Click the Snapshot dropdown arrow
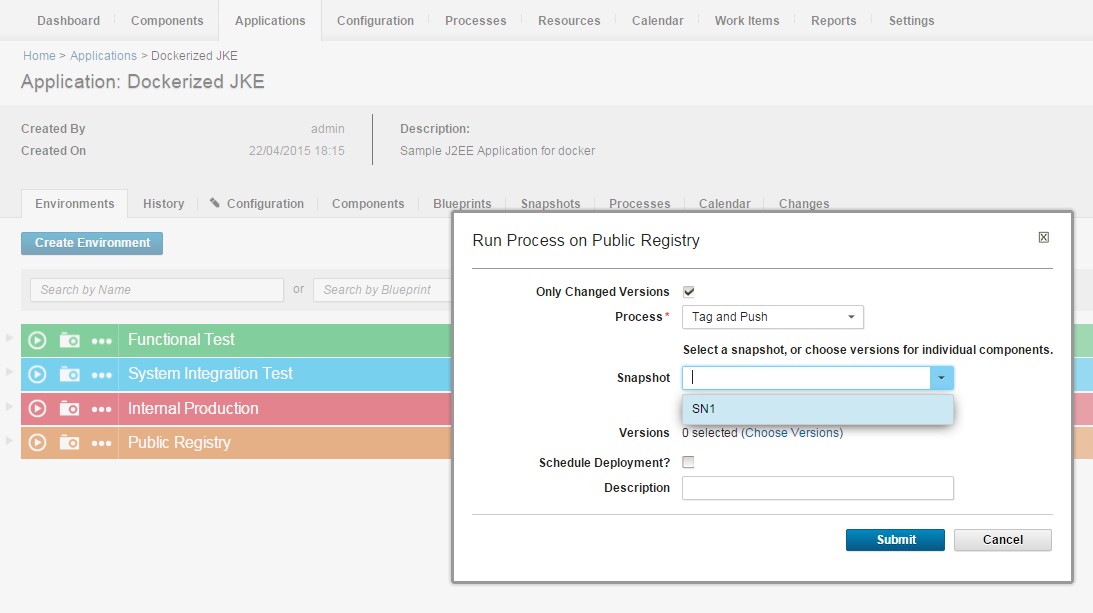The height and width of the screenshot is (613, 1093). coord(941,378)
